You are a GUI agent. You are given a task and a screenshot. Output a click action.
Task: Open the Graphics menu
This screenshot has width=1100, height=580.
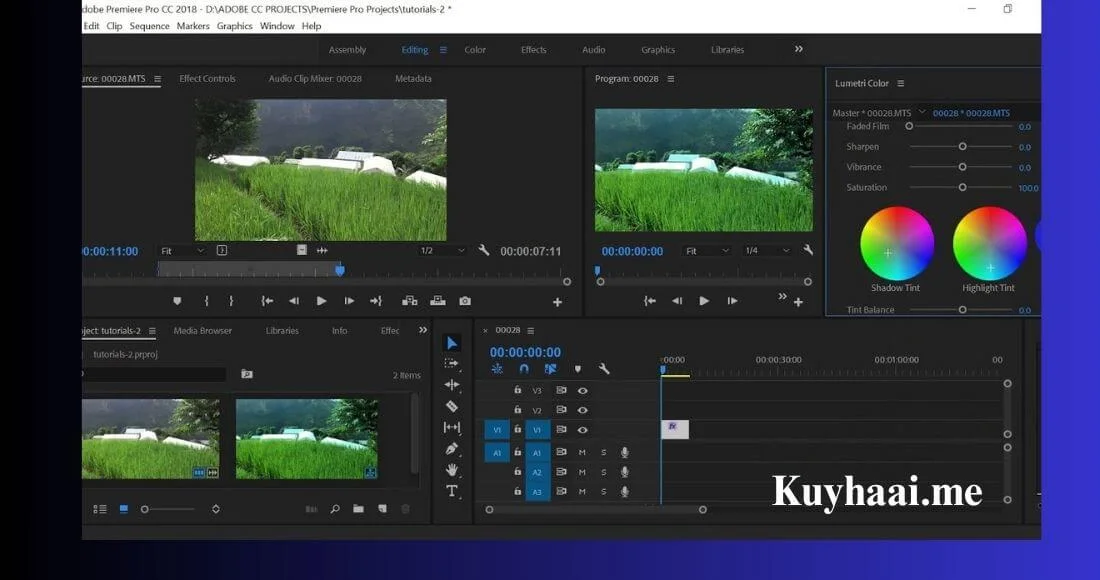pyautogui.click(x=234, y=26)
